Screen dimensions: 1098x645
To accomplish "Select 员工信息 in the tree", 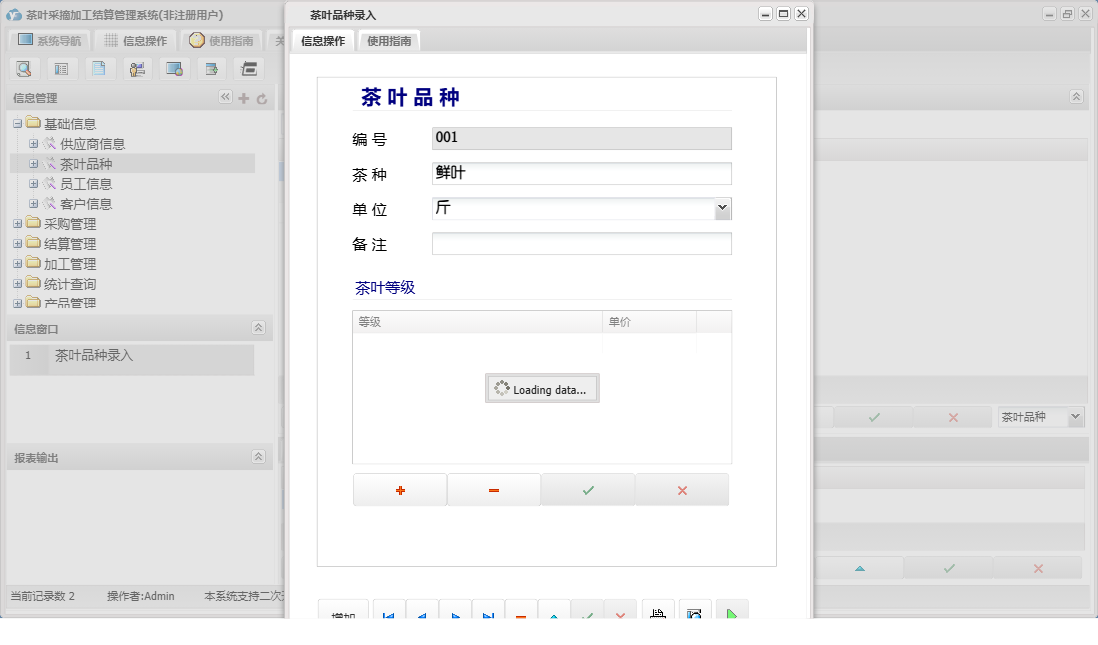I will coord(86,183).
